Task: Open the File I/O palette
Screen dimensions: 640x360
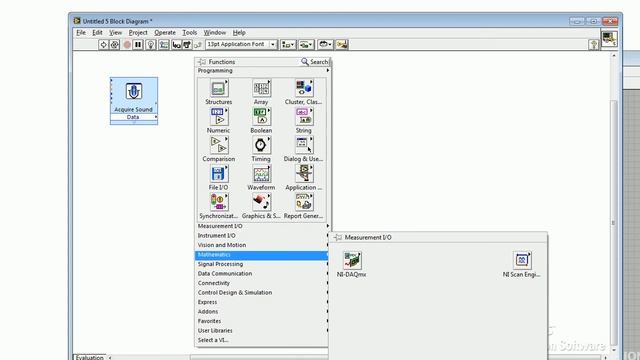Action: (218, 178)
